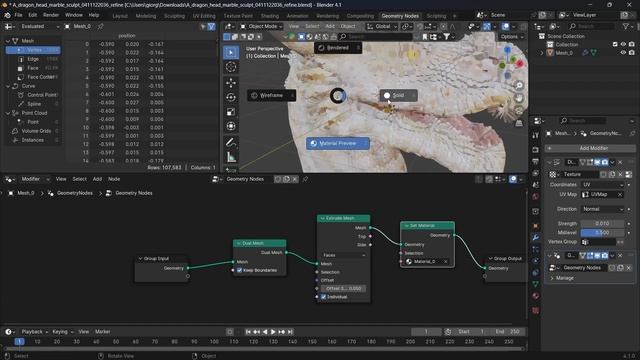
Task: Toggle viewport overlays button
Action: pos(505,27)
